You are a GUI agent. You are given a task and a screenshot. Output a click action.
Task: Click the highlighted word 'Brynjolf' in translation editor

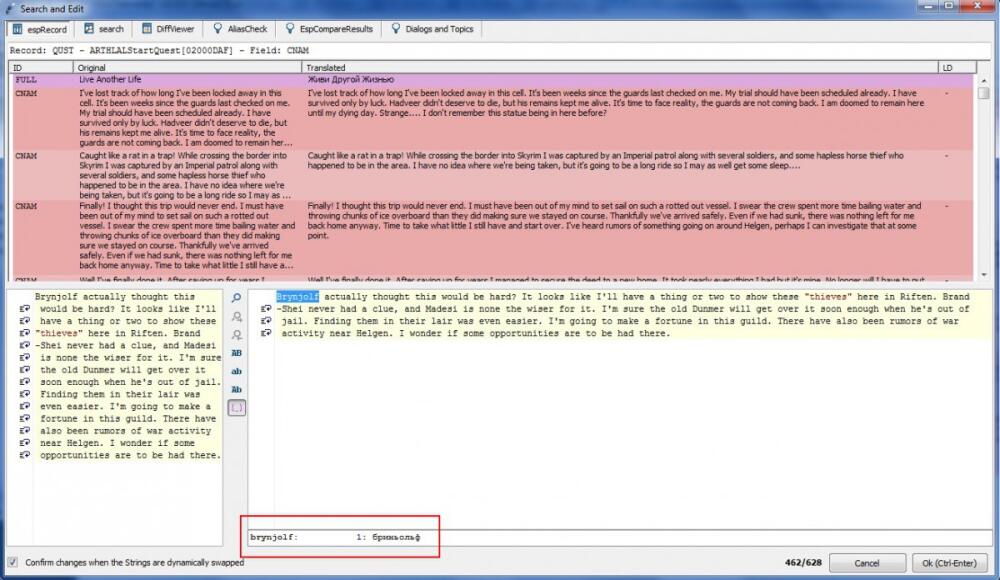click(x=297, y=297)
